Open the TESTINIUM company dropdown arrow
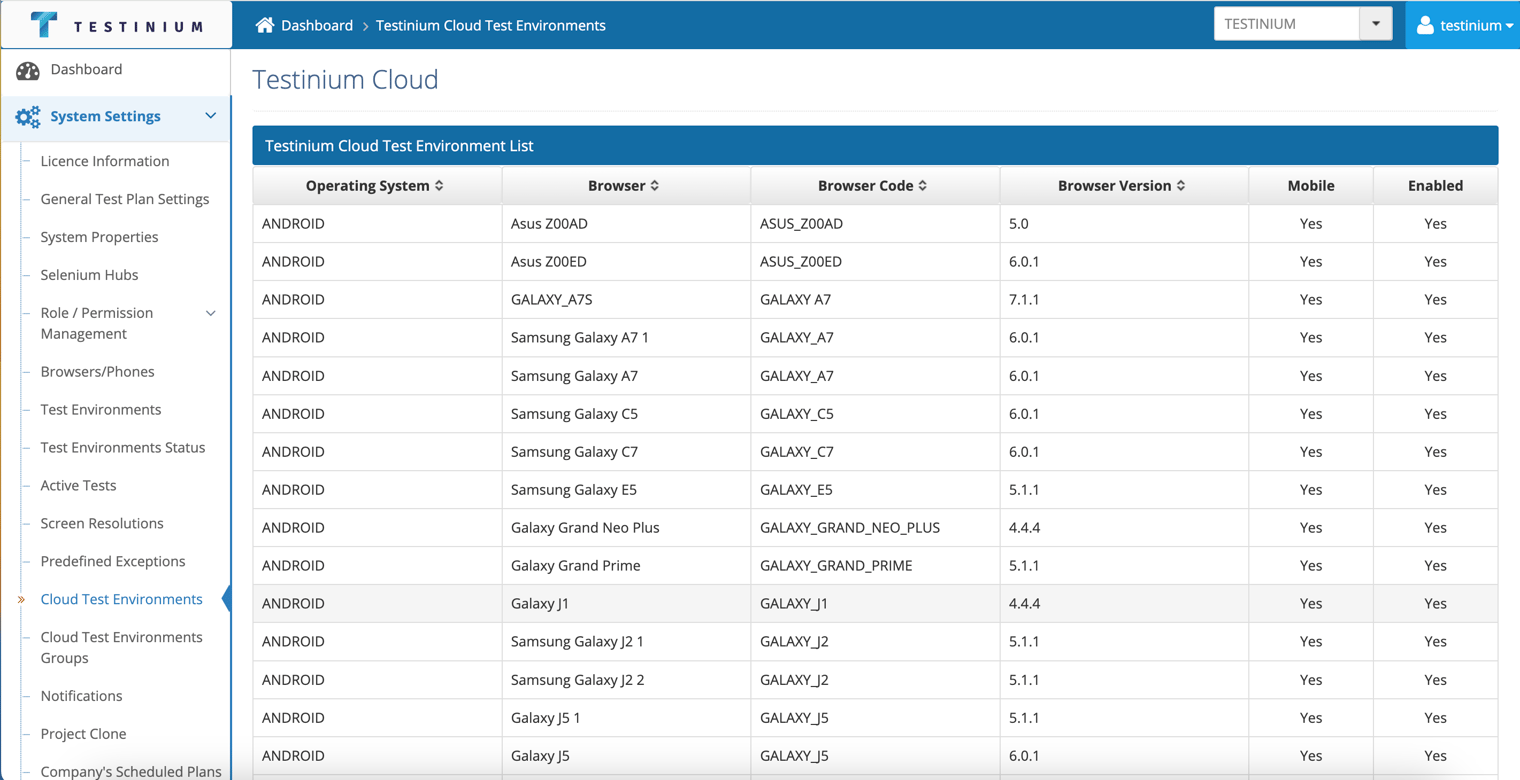 (1376, 24)
